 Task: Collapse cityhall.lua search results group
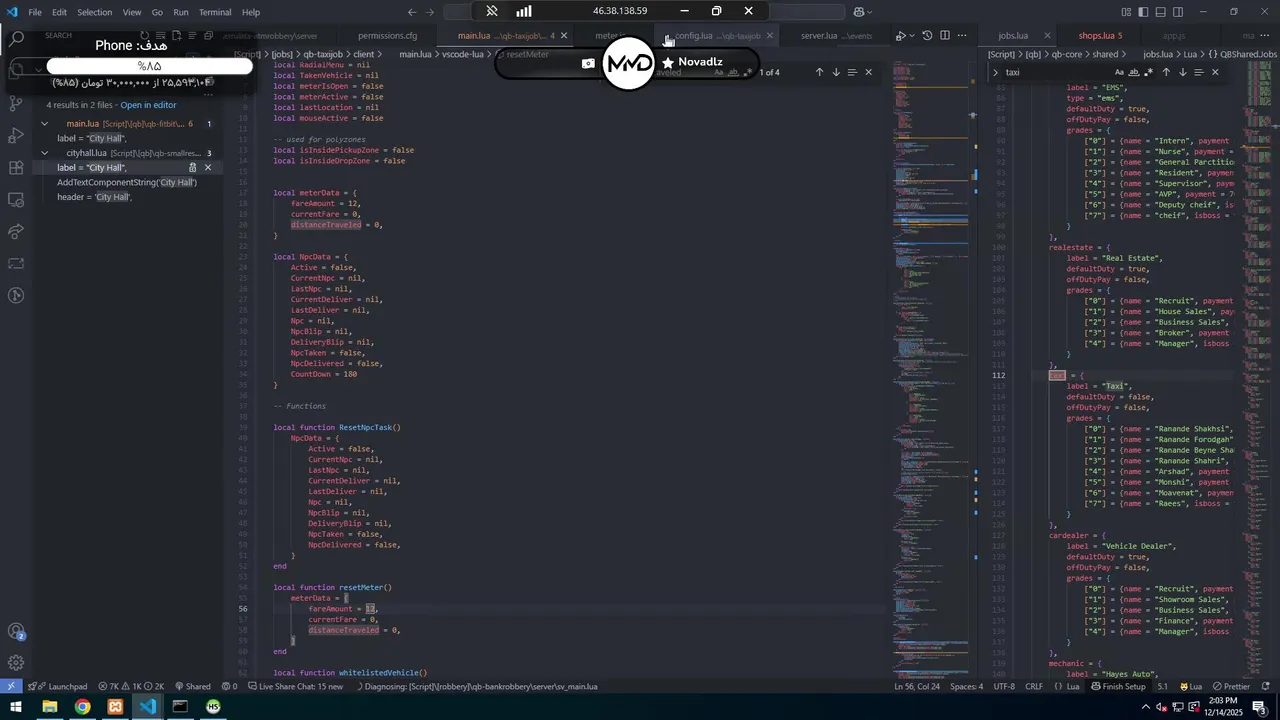pos(44,153)
